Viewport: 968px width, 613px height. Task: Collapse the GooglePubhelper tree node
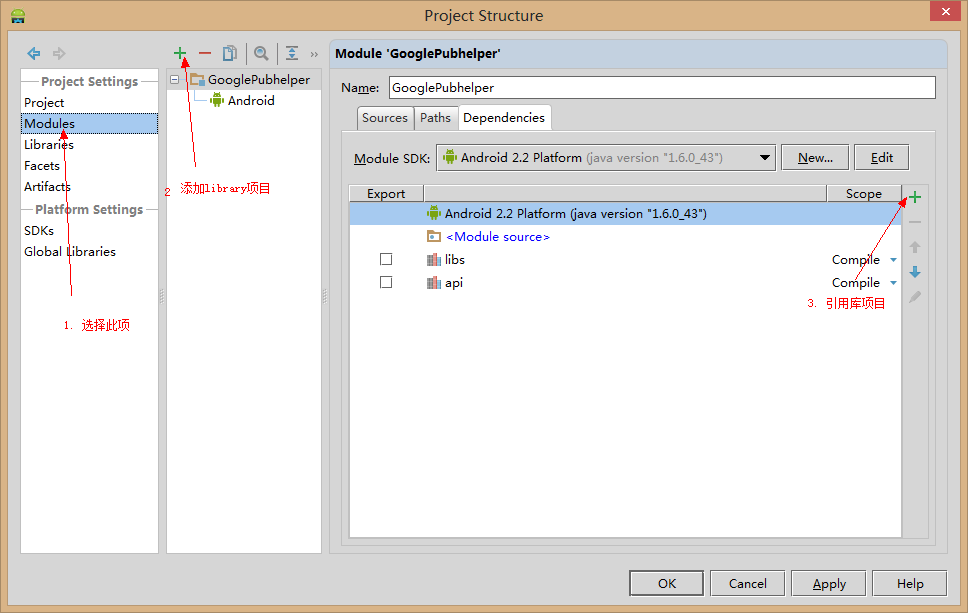tap(175, 80)
